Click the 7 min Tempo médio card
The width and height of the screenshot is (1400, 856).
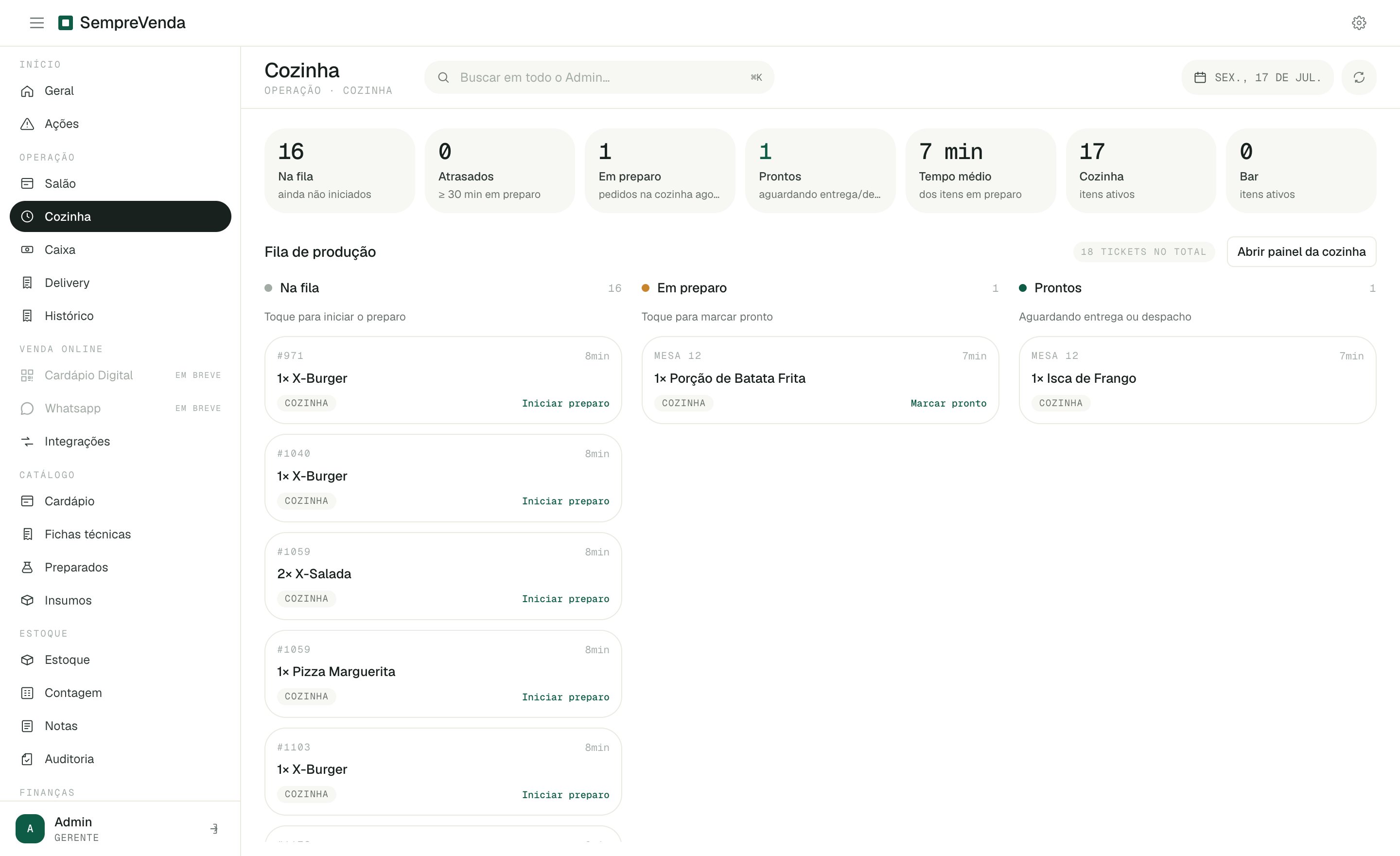(980, 171)
